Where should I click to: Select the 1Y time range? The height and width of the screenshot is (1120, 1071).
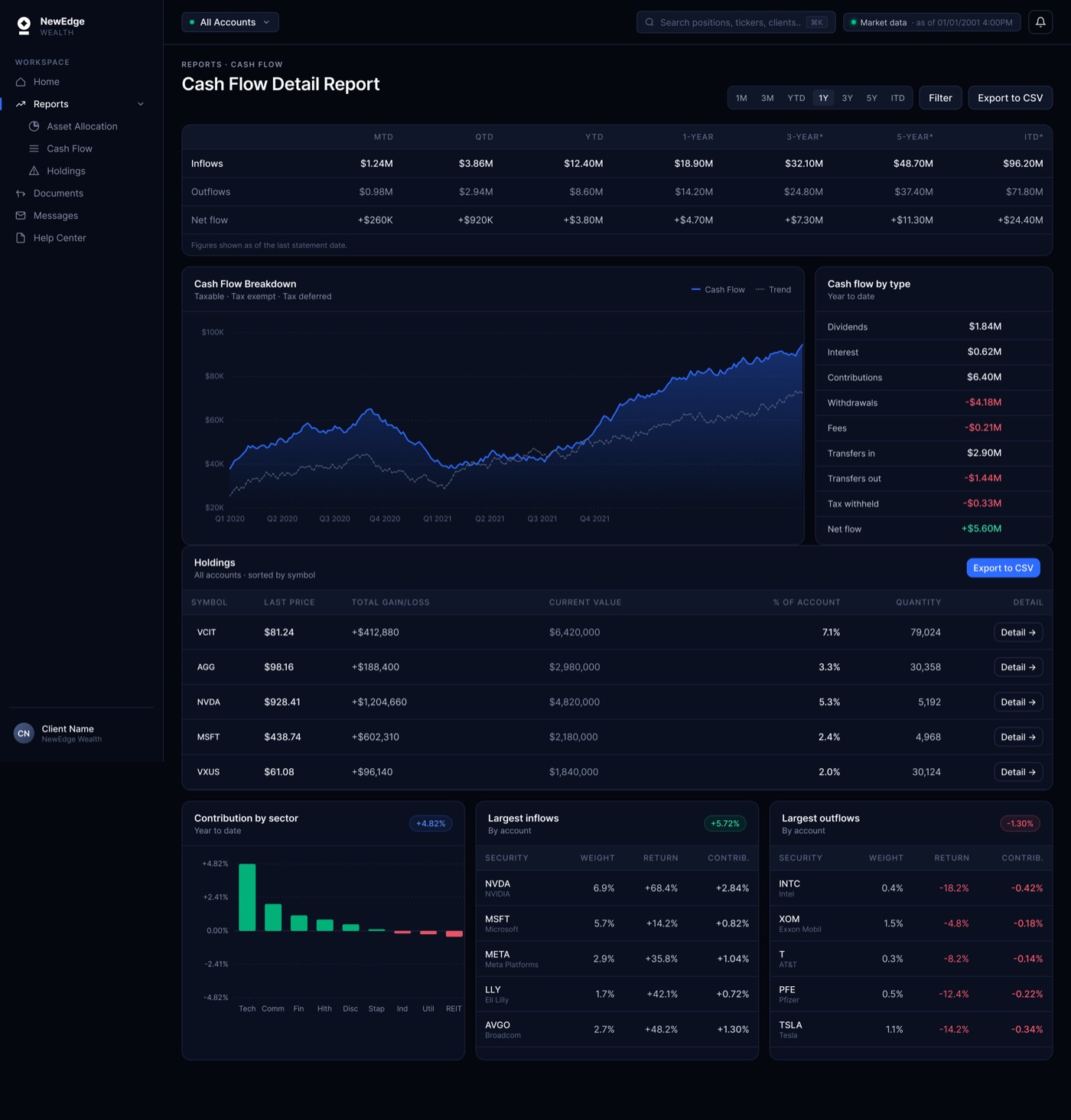click(823, 98)
